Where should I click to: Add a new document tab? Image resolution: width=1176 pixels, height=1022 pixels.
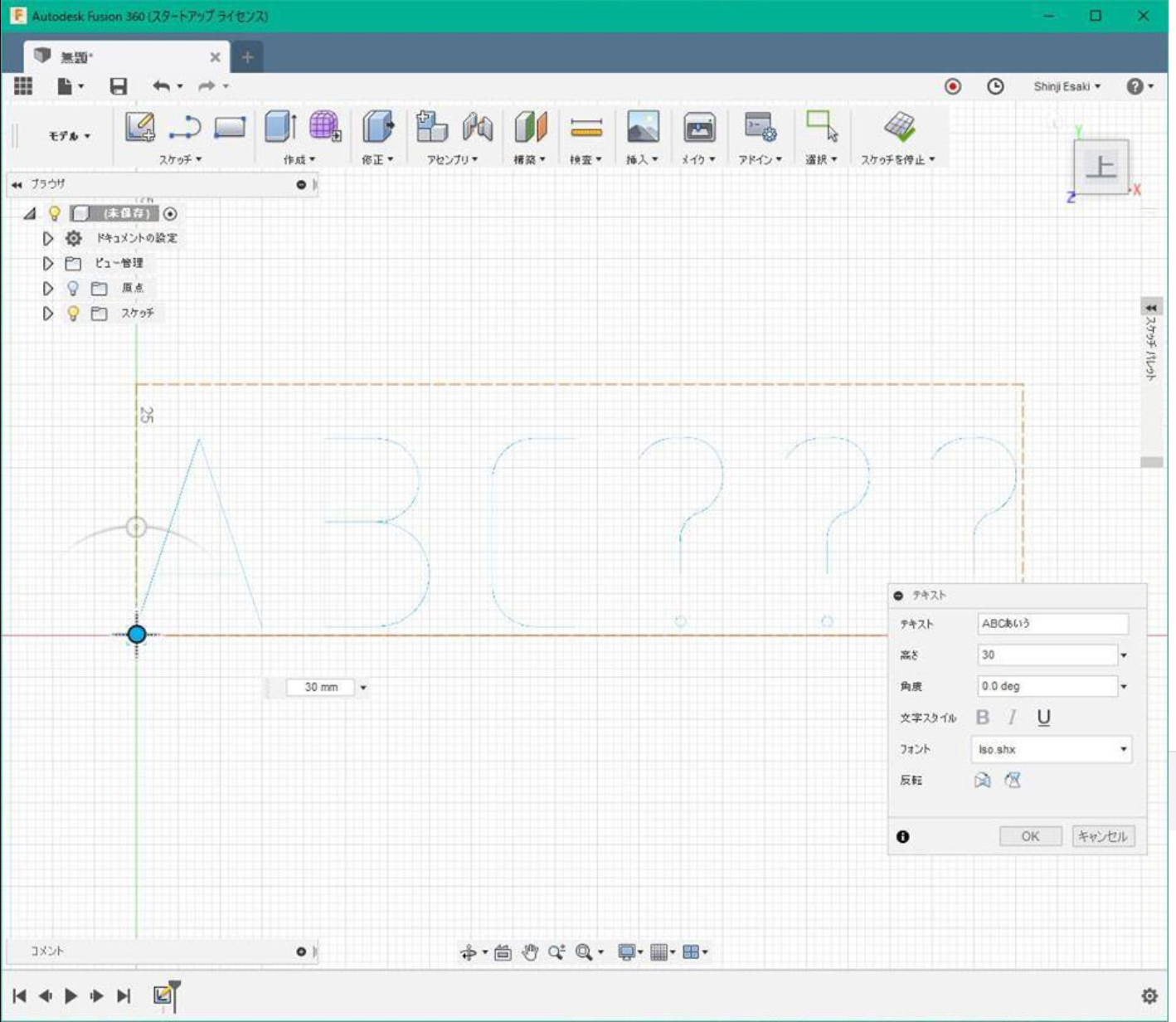click(x=247, y=57)
